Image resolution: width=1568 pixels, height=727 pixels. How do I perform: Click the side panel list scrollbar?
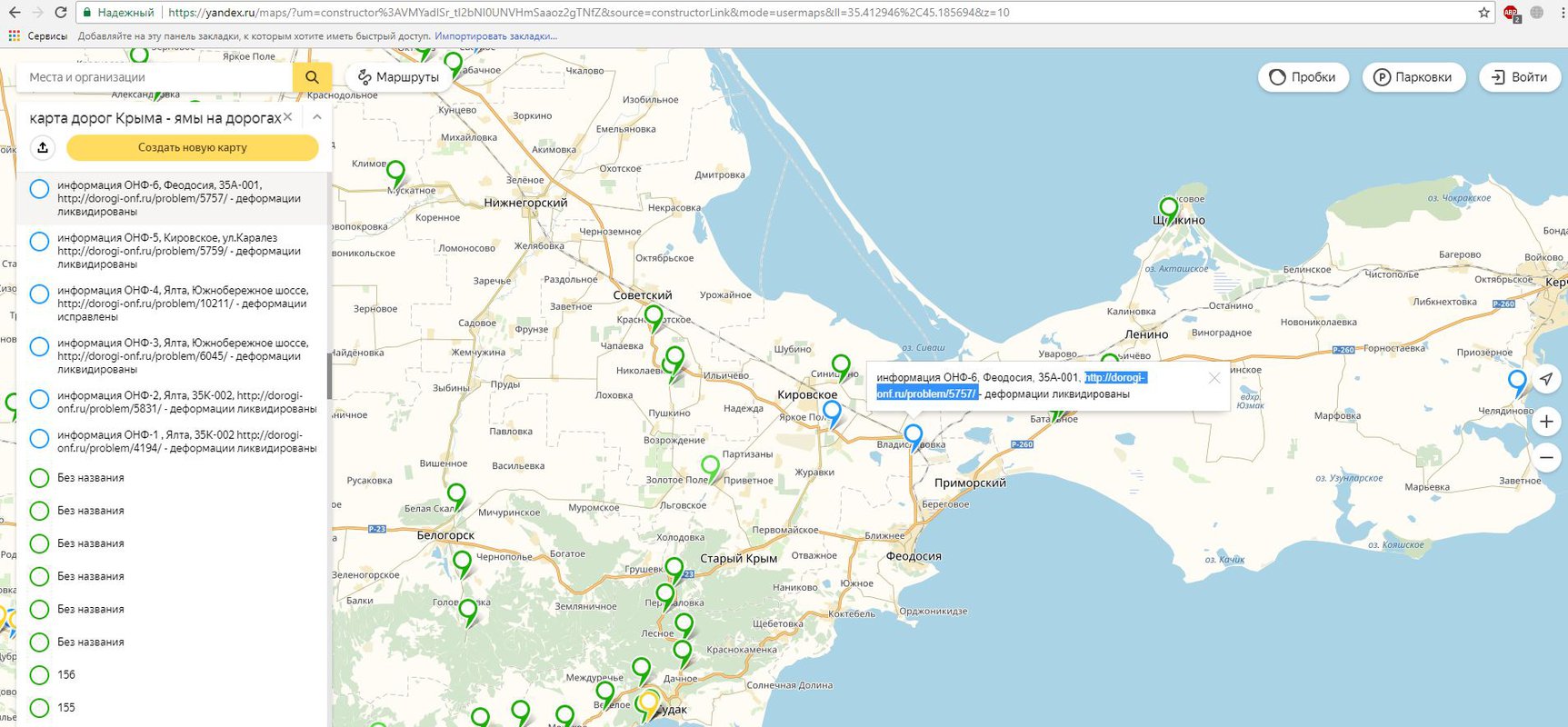[x=329, y=376]
